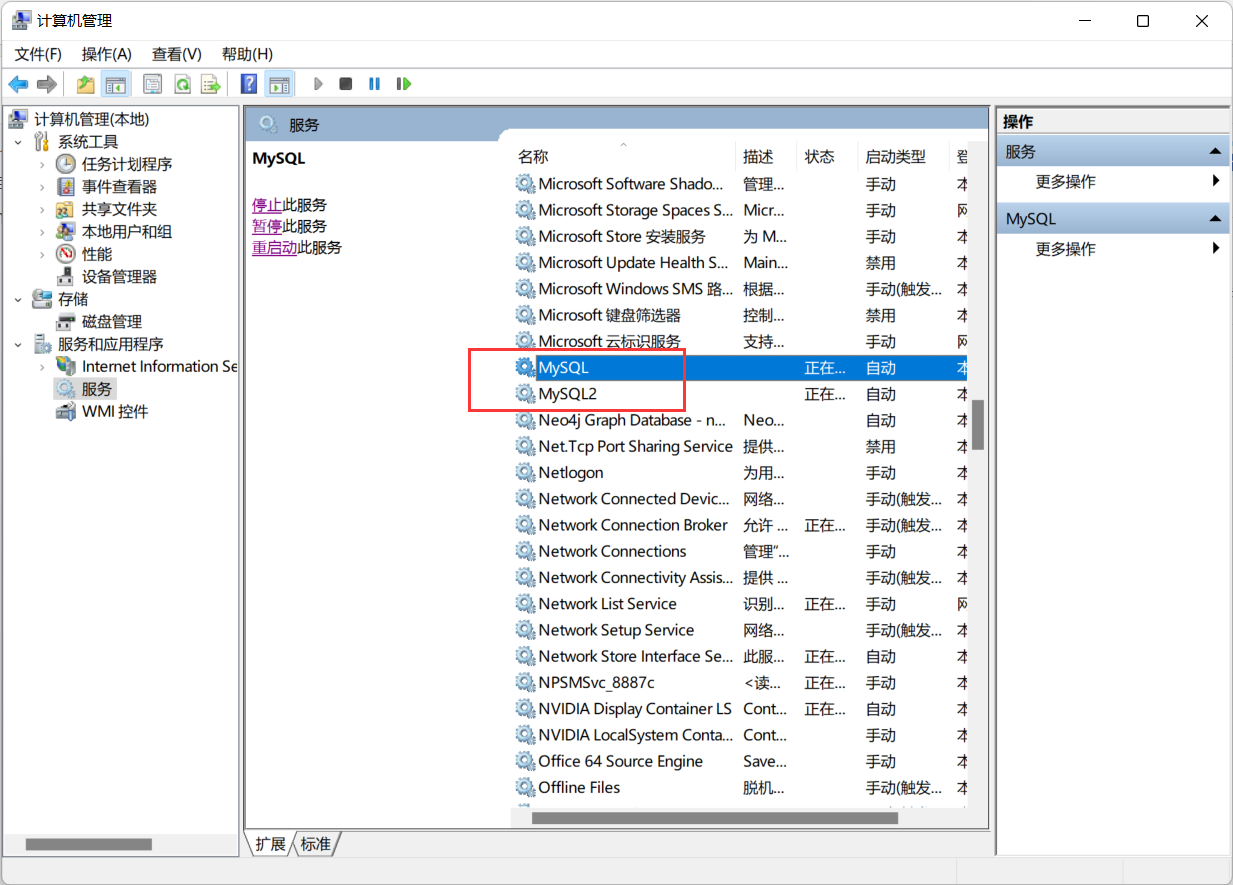
Task: Collapse the MySQL section in Actions pane
Action: pyautogui.click(x=1215, y=219)
